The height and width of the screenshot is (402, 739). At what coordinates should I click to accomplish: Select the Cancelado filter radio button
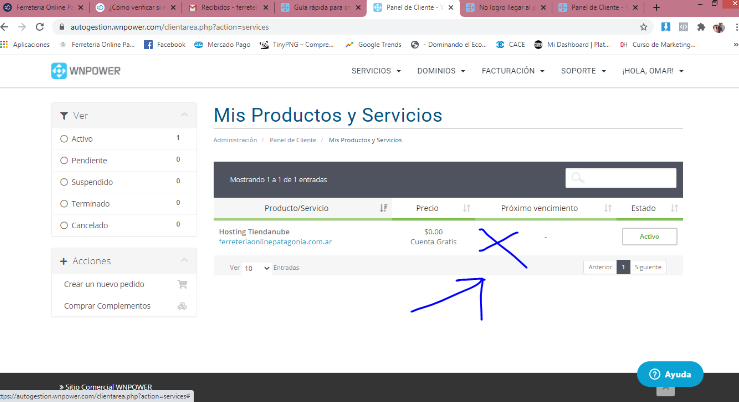(x=65, y=225)
